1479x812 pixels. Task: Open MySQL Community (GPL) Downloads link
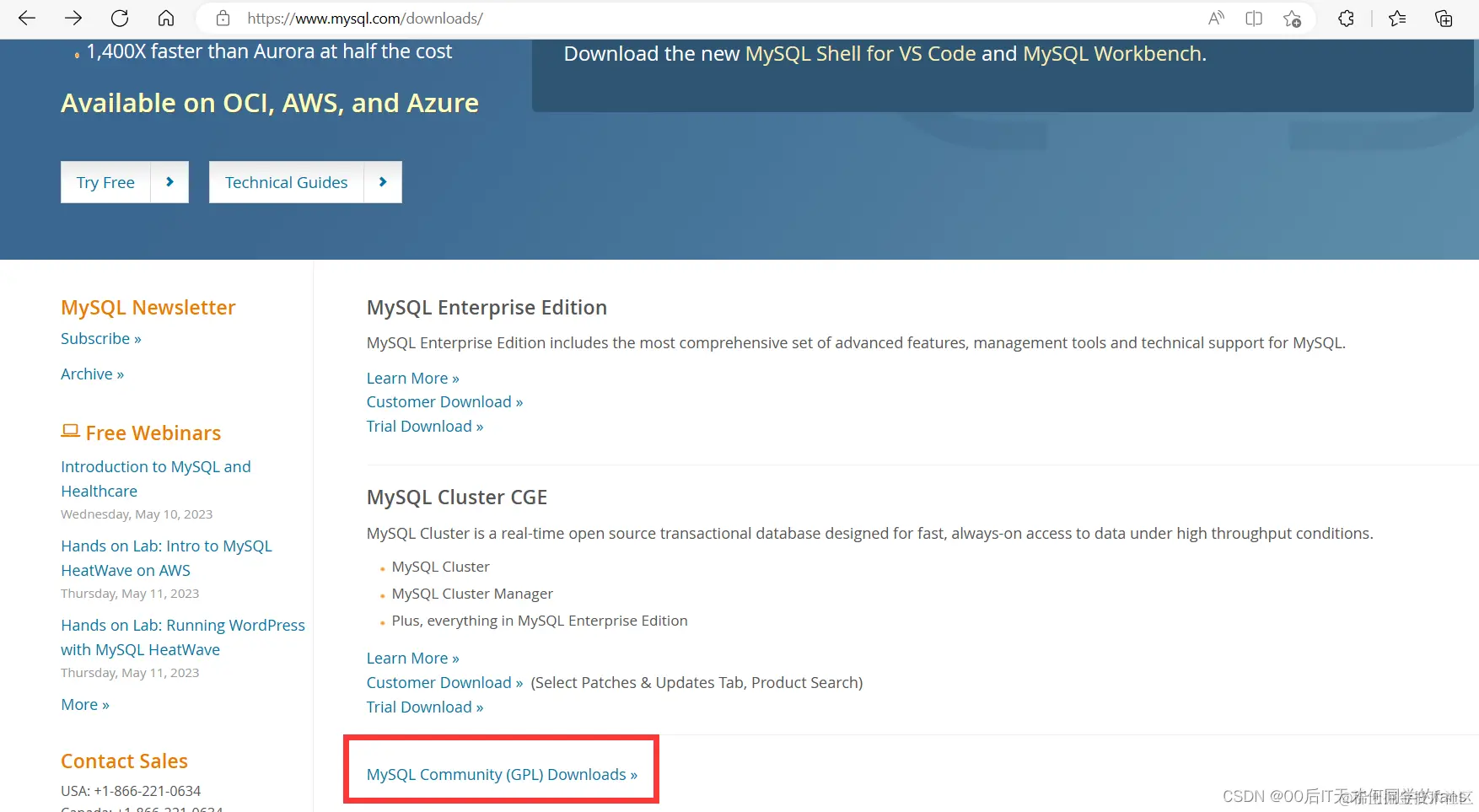tap(502, 774)
